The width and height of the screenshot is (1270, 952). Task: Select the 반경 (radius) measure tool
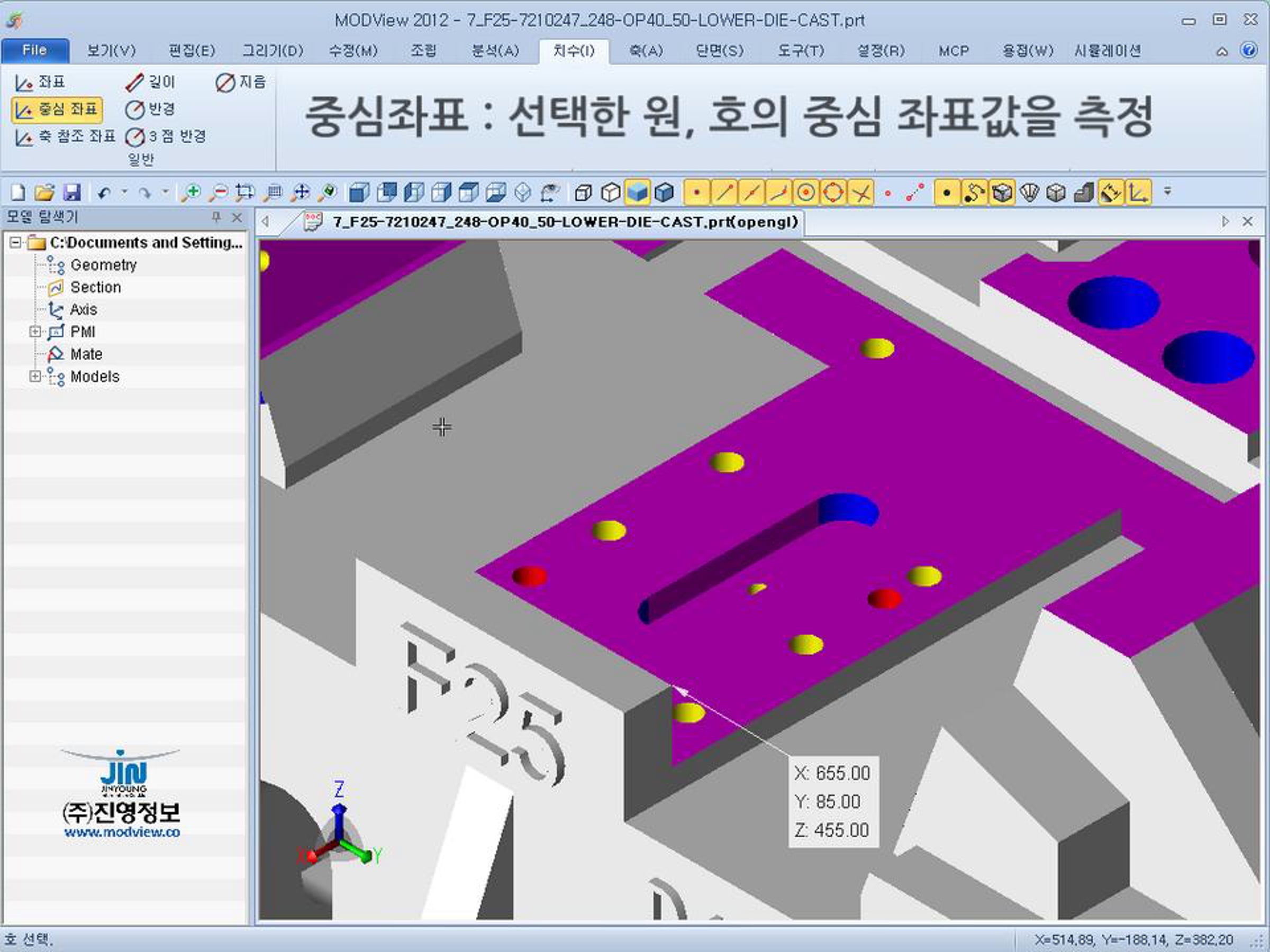click(x=150, y=109)
